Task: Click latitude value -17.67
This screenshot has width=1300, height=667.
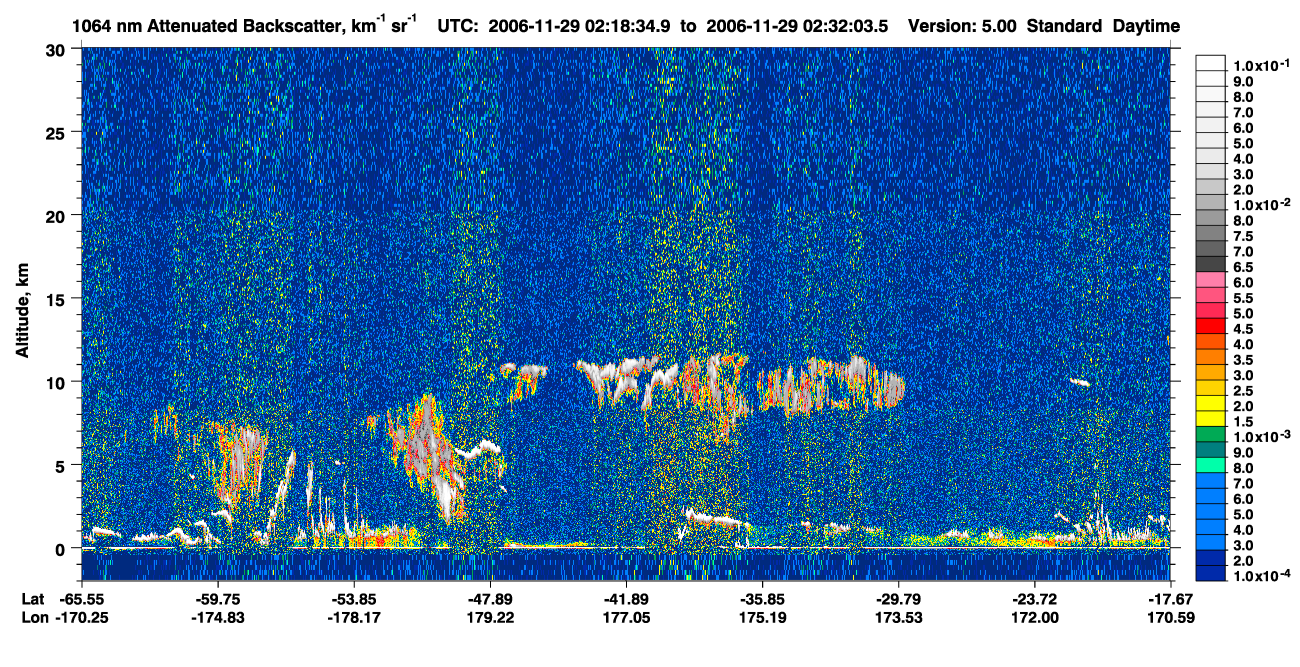Action: tap(1171, 599)
